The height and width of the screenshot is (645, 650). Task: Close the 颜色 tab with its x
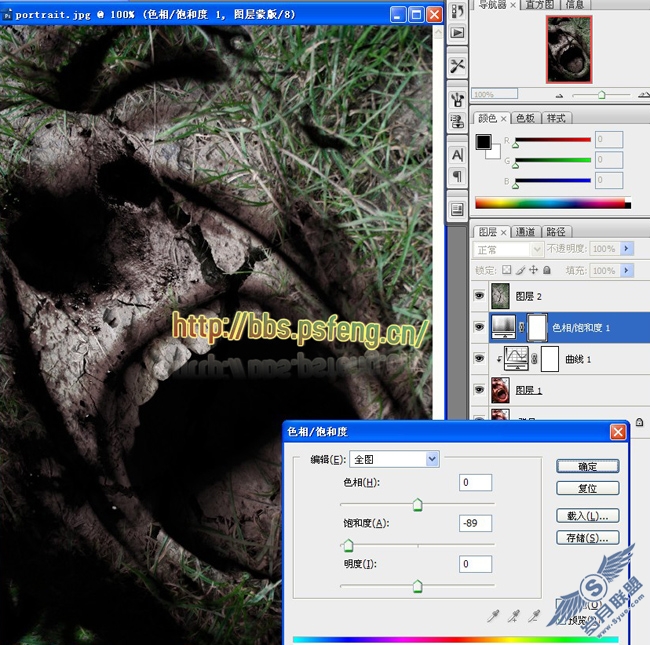[504, 119]
